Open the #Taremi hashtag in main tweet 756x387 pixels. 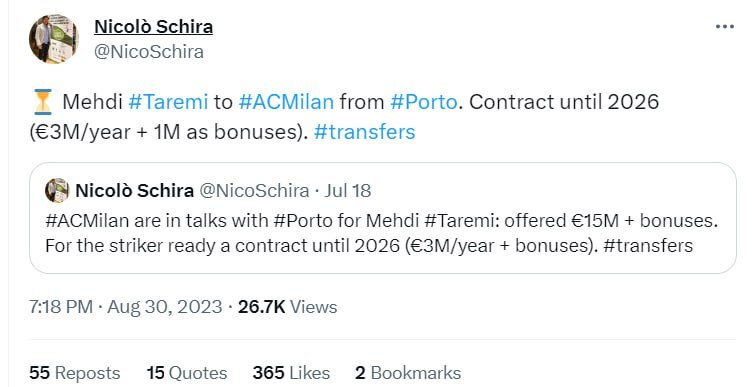[x=168, y=102]
